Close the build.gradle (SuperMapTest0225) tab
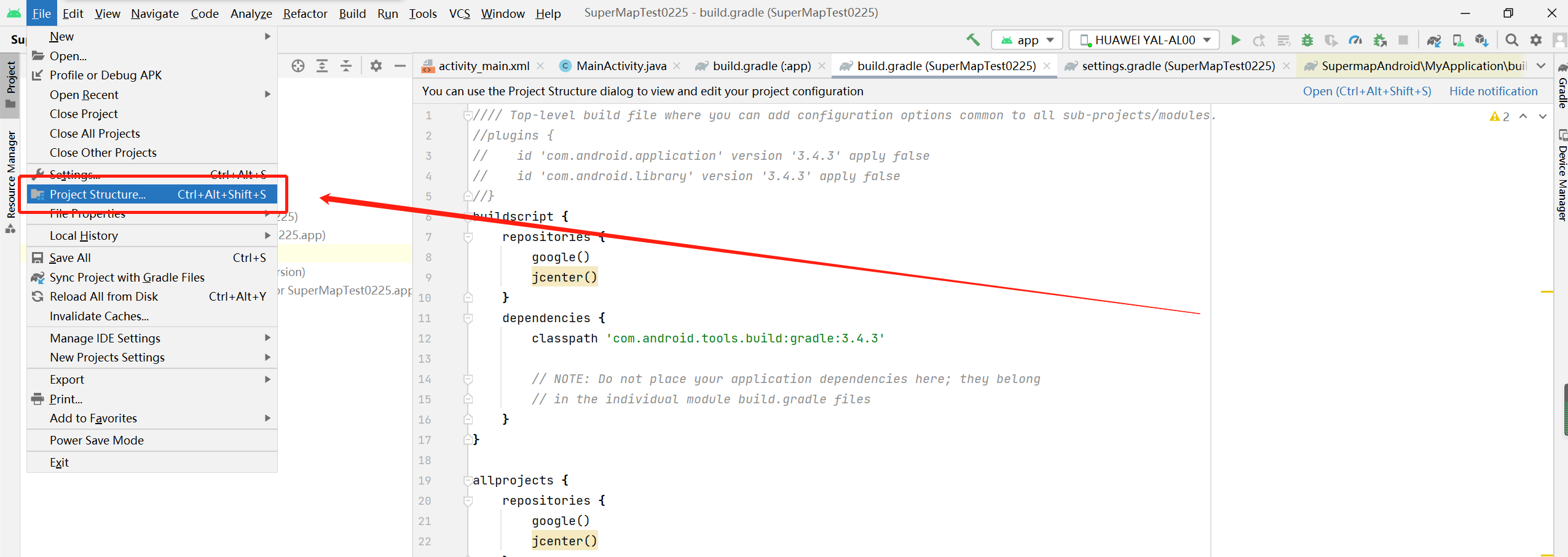 click(x=1047, y=66)
